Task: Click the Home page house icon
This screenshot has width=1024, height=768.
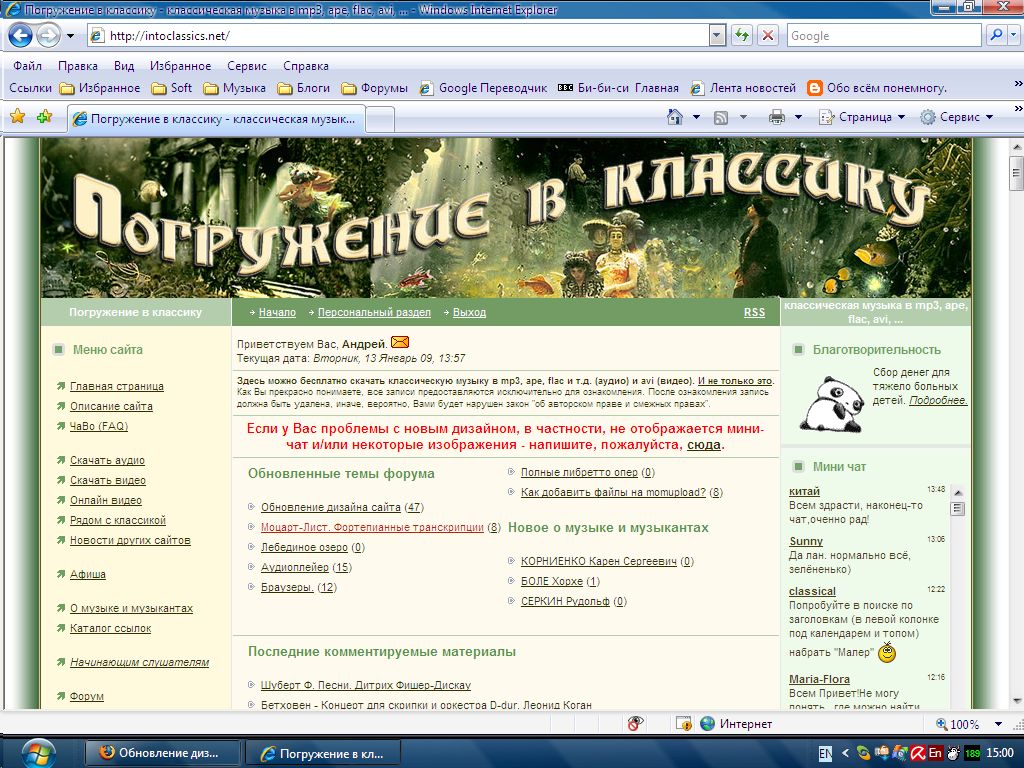Action: [675, 117]
